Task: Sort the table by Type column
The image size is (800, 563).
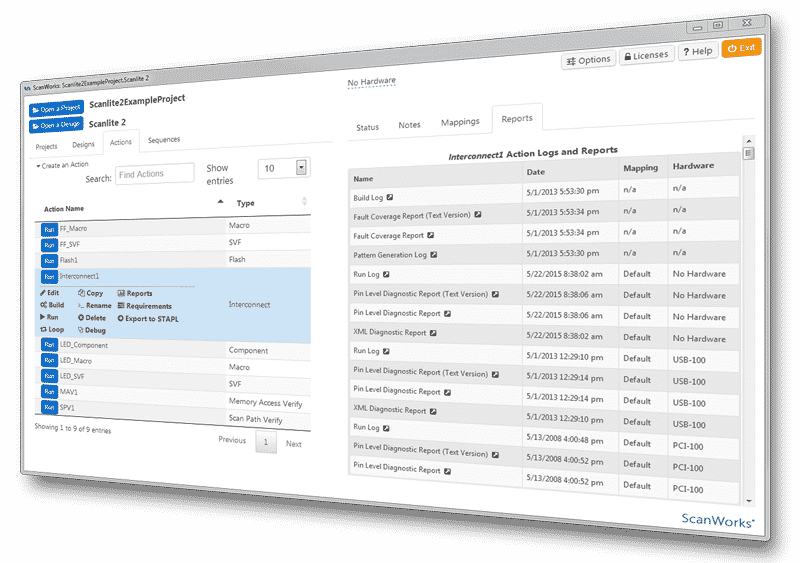Action: [x=304, y=203]
